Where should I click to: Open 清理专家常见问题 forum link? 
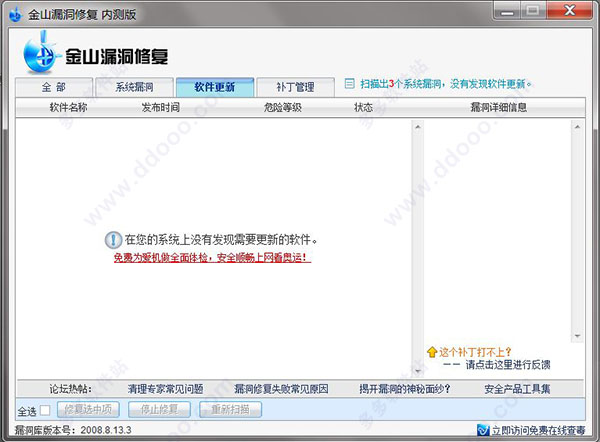coord(165,389)
